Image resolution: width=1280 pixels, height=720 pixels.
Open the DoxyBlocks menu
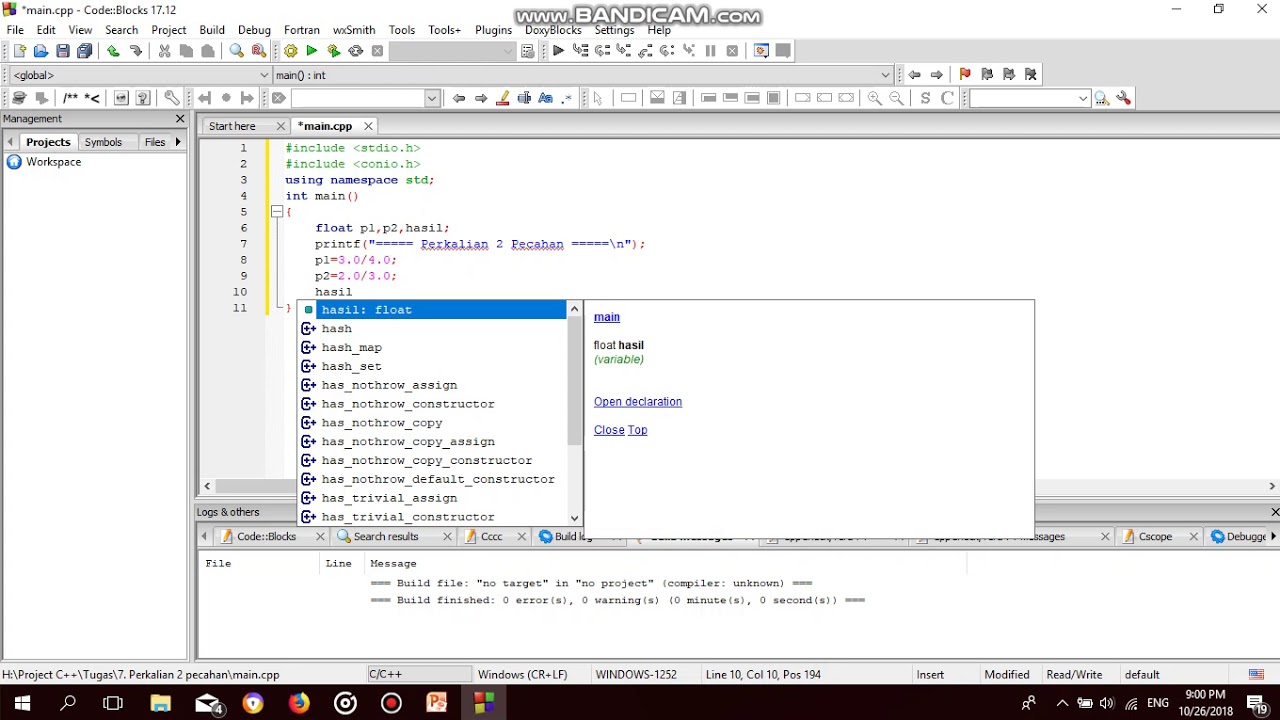pos(553,30)
